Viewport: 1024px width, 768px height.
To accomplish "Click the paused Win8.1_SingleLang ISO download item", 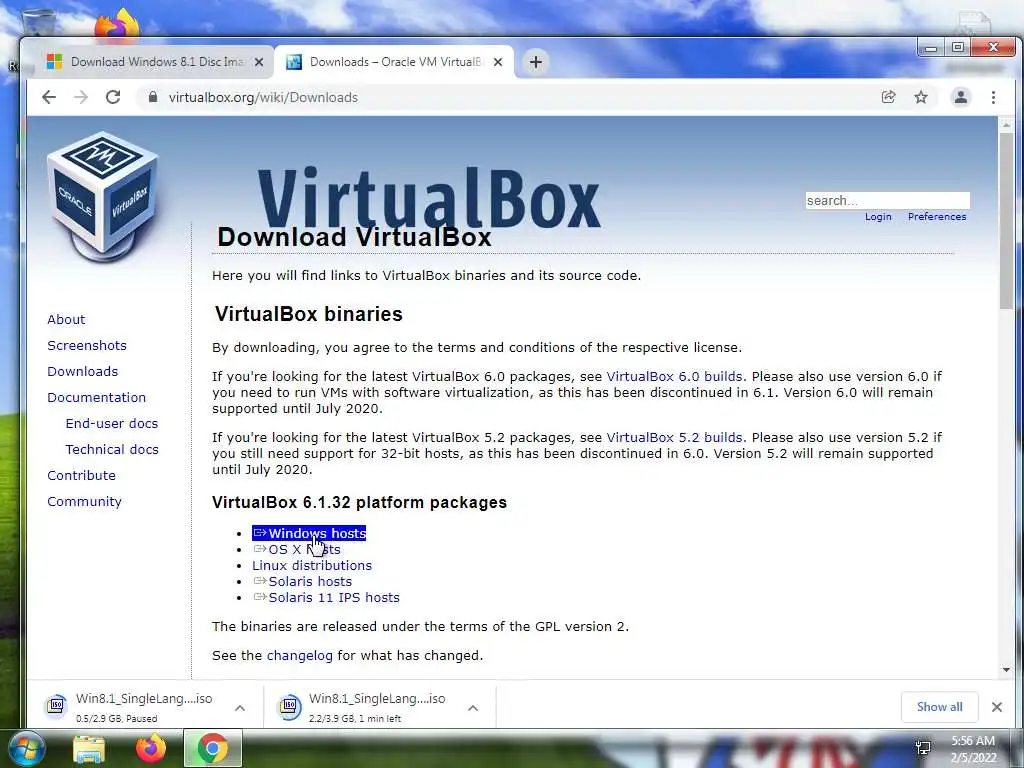I will click(x=145, y=707).
